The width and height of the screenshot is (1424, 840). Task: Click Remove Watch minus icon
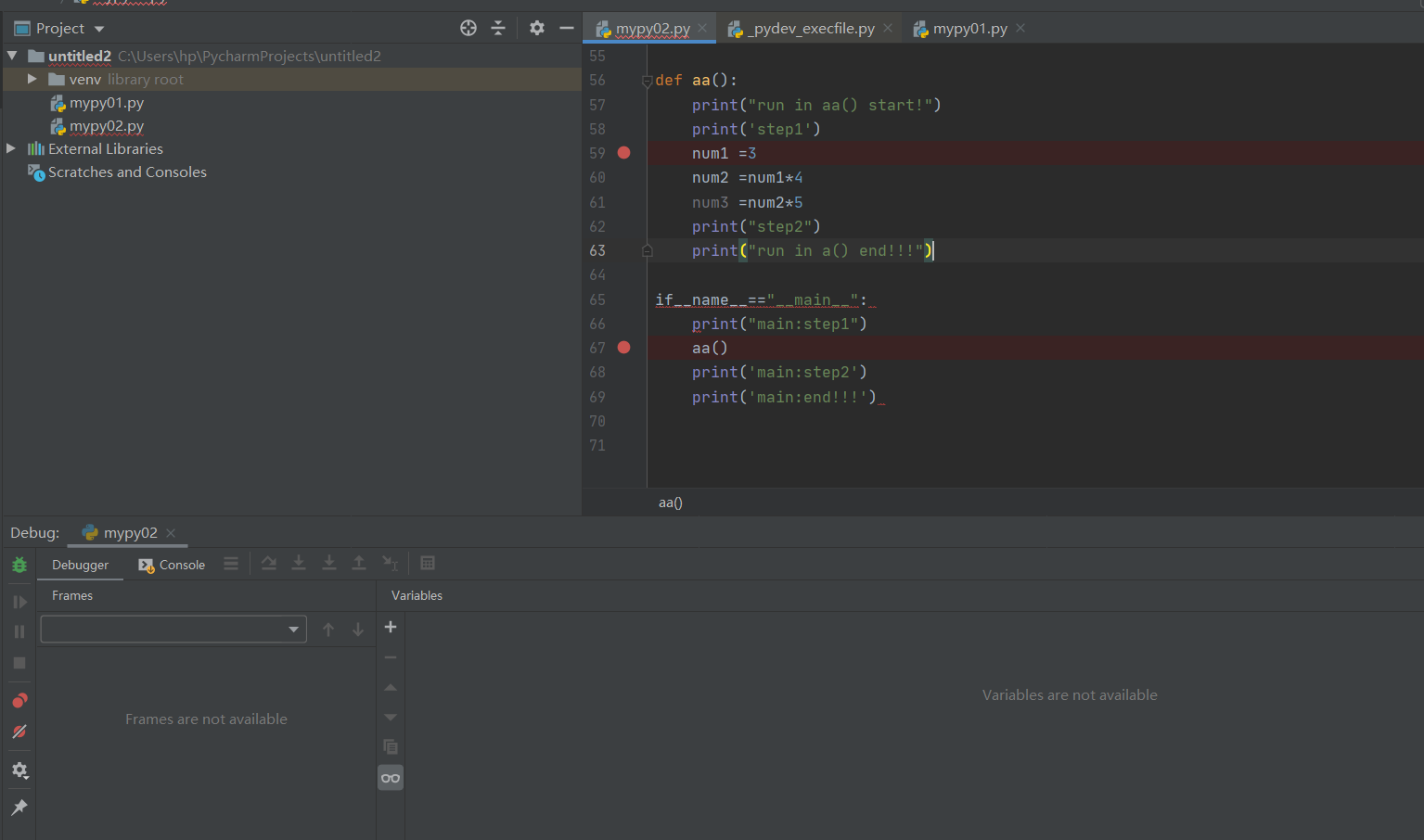391,657
